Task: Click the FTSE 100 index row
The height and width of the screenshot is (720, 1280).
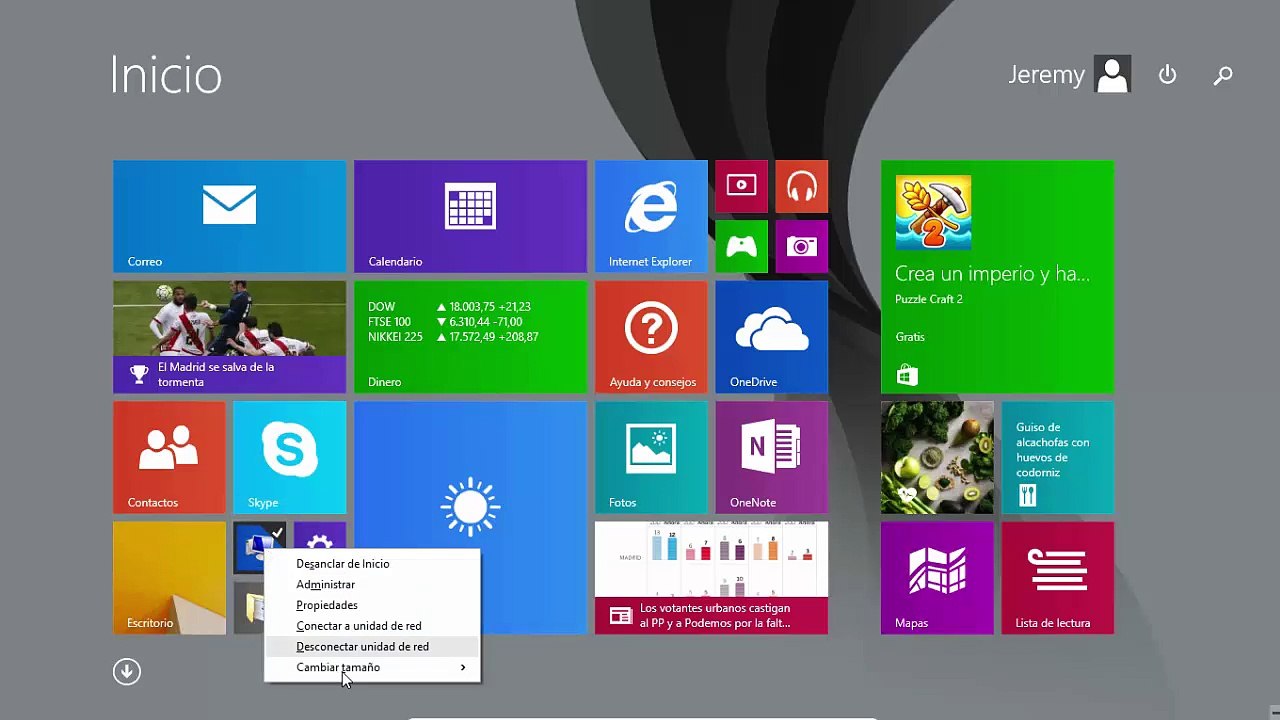Action: pyautogui.click(x=445, y=322)
